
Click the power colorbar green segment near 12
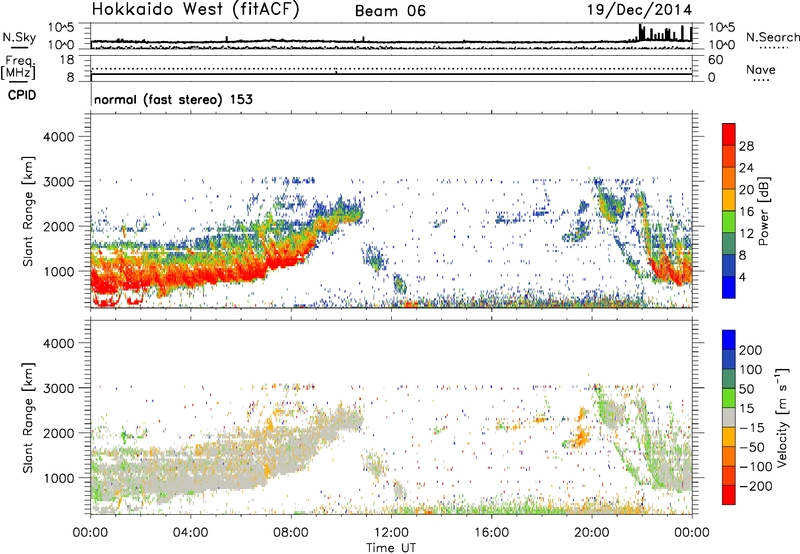(729, 221)
